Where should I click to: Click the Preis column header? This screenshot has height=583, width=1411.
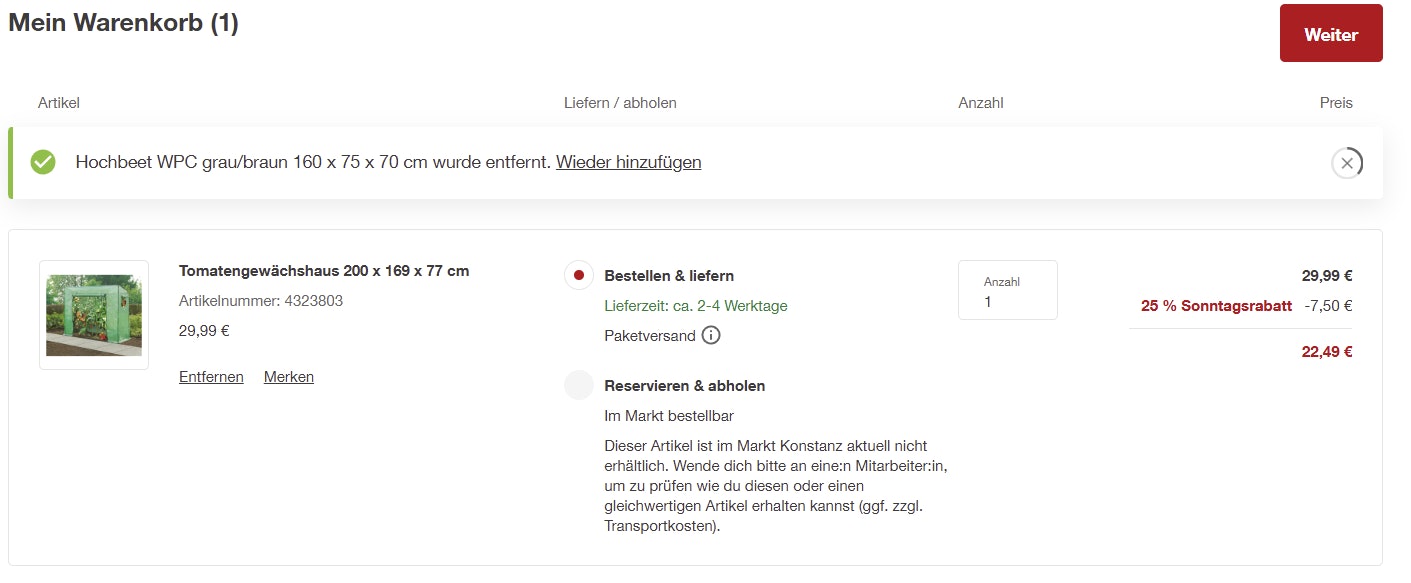click(1335, 103)
